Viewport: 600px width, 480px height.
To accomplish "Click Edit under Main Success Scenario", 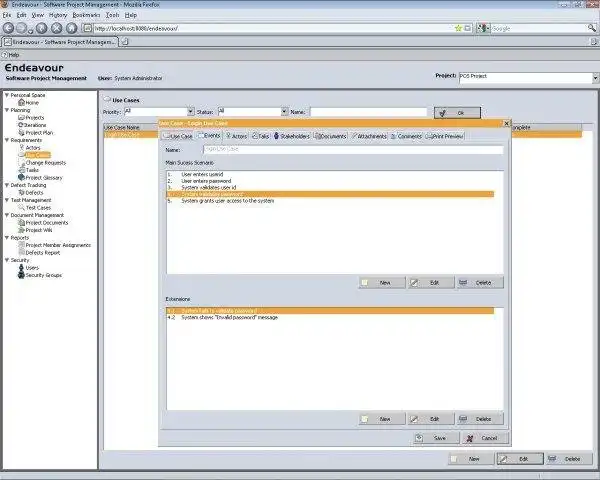I will pyautogui.click(x=431, y=282).
